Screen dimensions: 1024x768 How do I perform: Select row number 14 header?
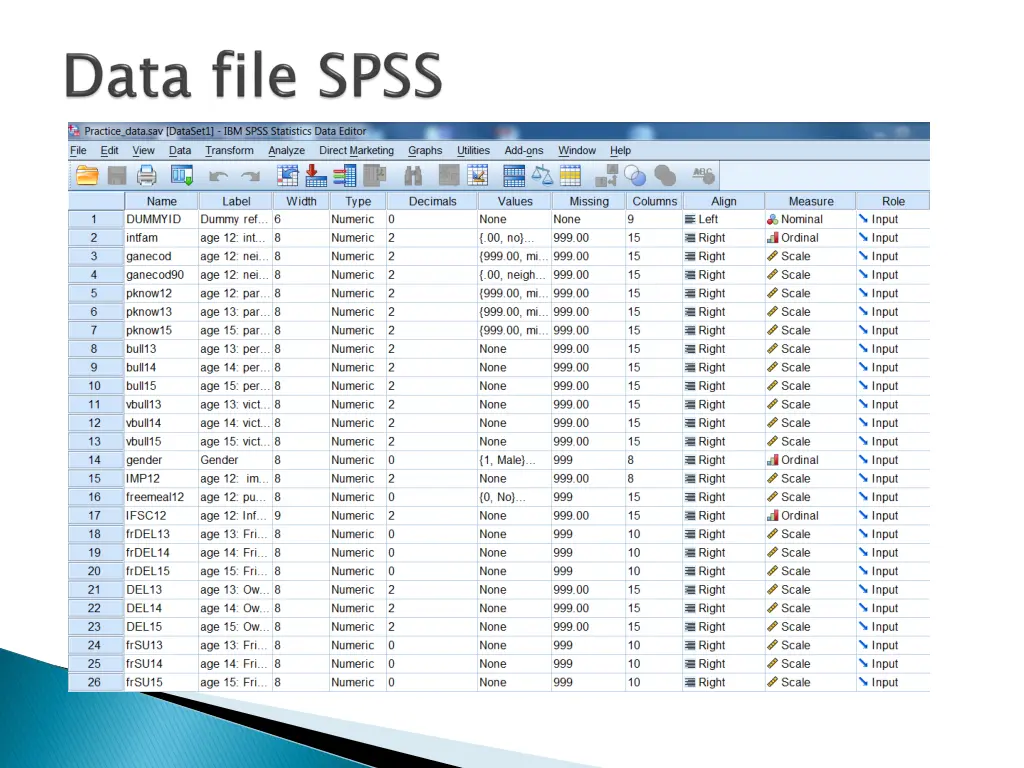[x=94, y=460]
